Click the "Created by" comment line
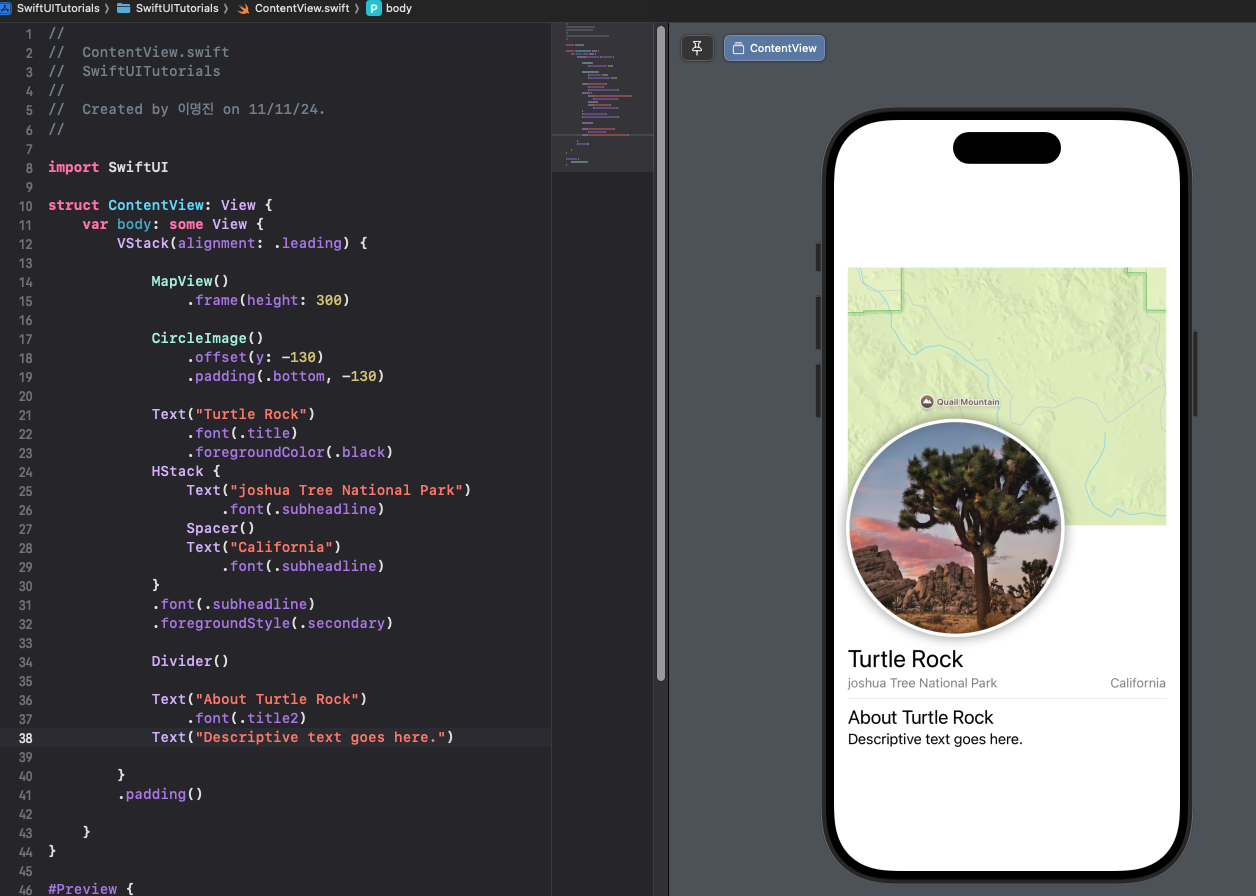Image resolution: width=1256 pixels, height=896 pixels. [187, 109]
